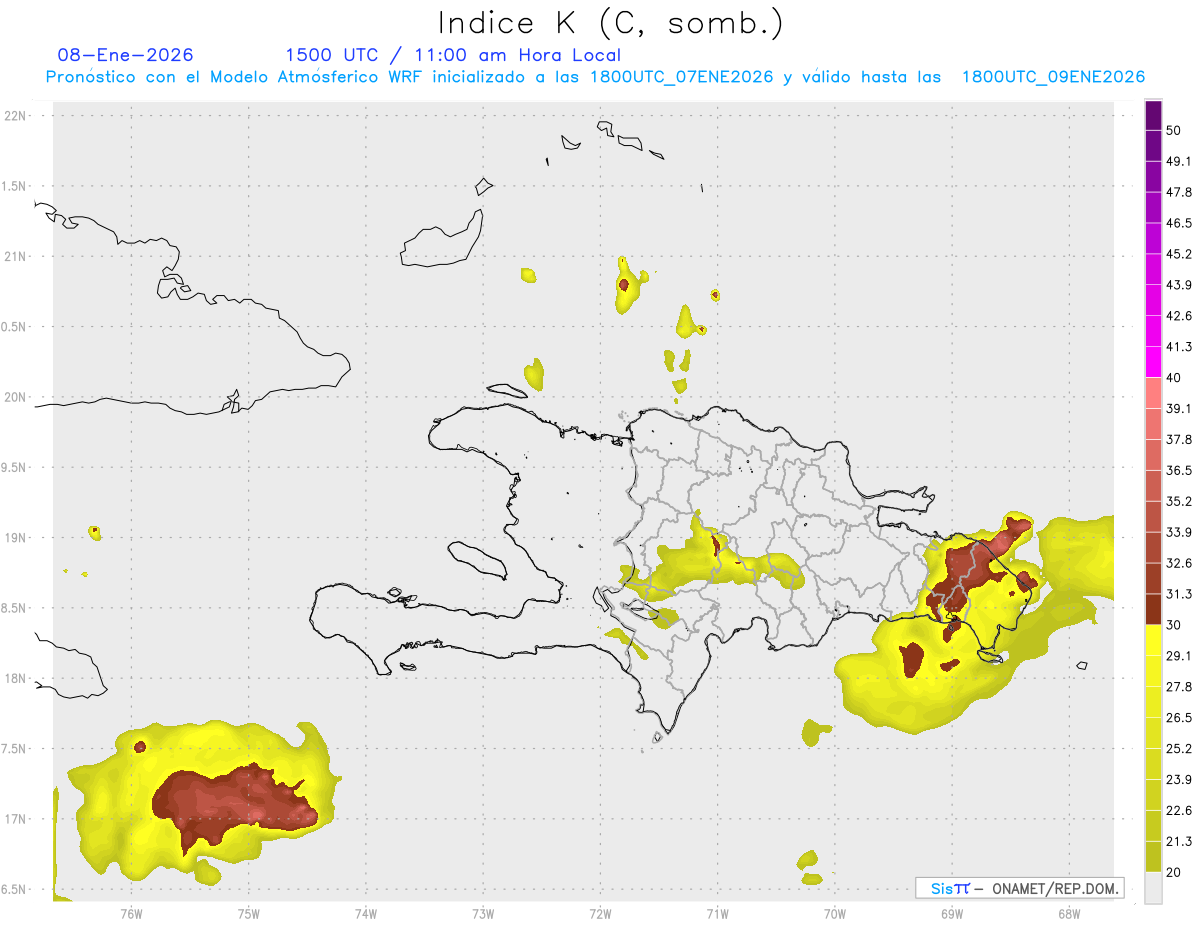This screenshot has width=1200, height=927.
Task: Click the "71W" longitude label
Action: pos(717,914)
